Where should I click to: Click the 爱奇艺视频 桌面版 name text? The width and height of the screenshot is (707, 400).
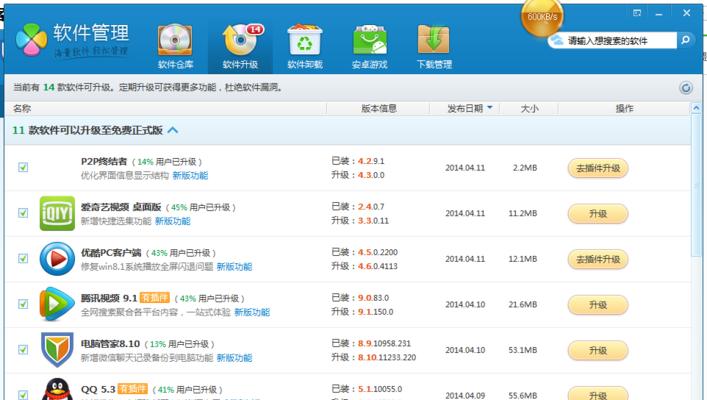[121, 207]
